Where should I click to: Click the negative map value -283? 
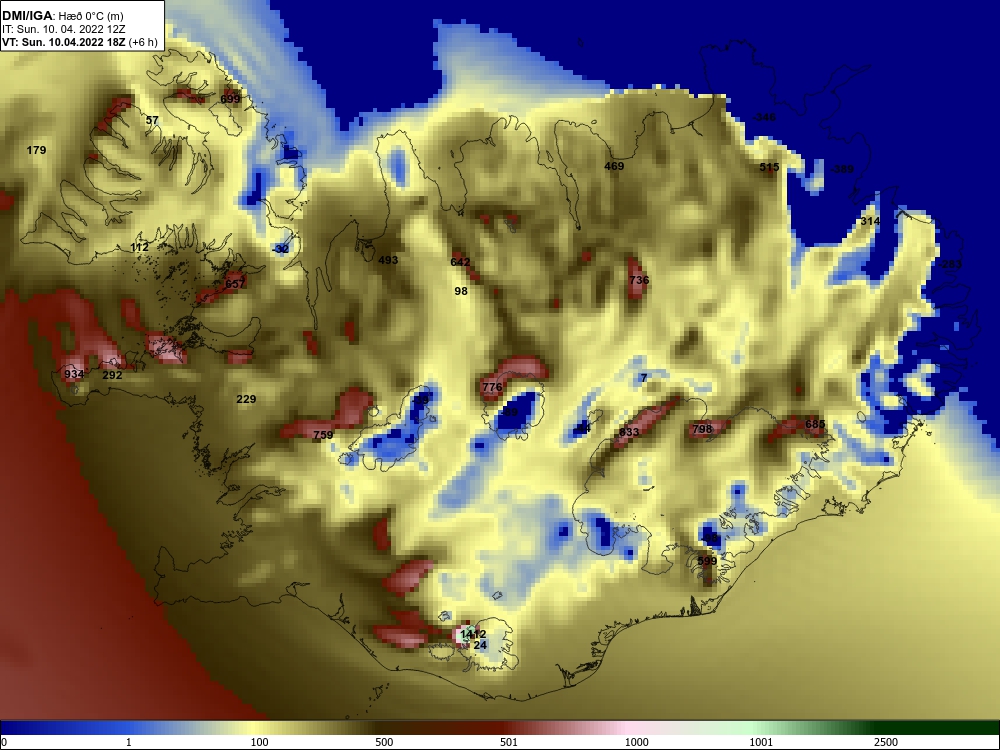(x=950, y=265)
